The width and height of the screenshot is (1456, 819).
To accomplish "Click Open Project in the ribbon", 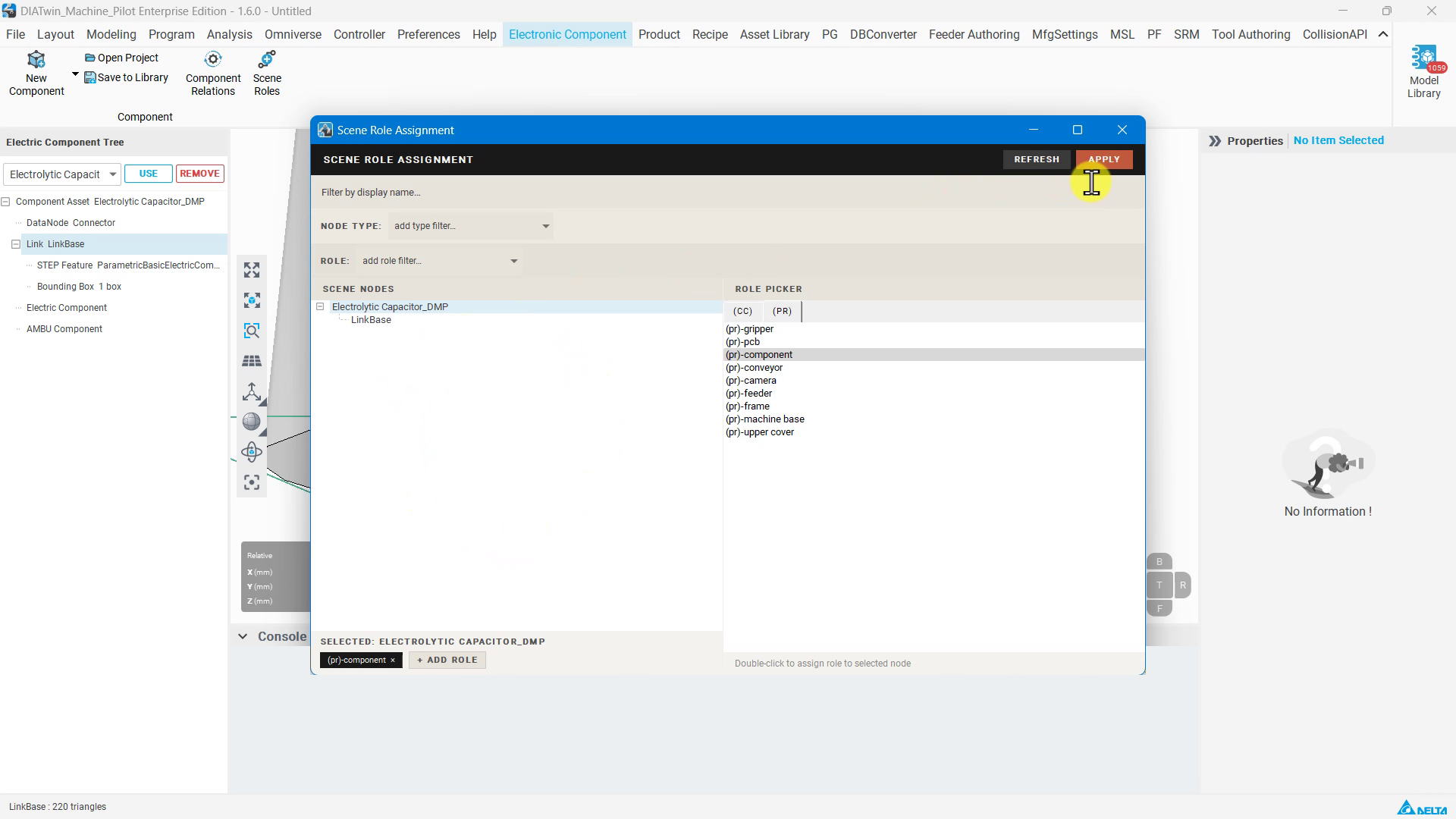I will [x=121, y=58].
